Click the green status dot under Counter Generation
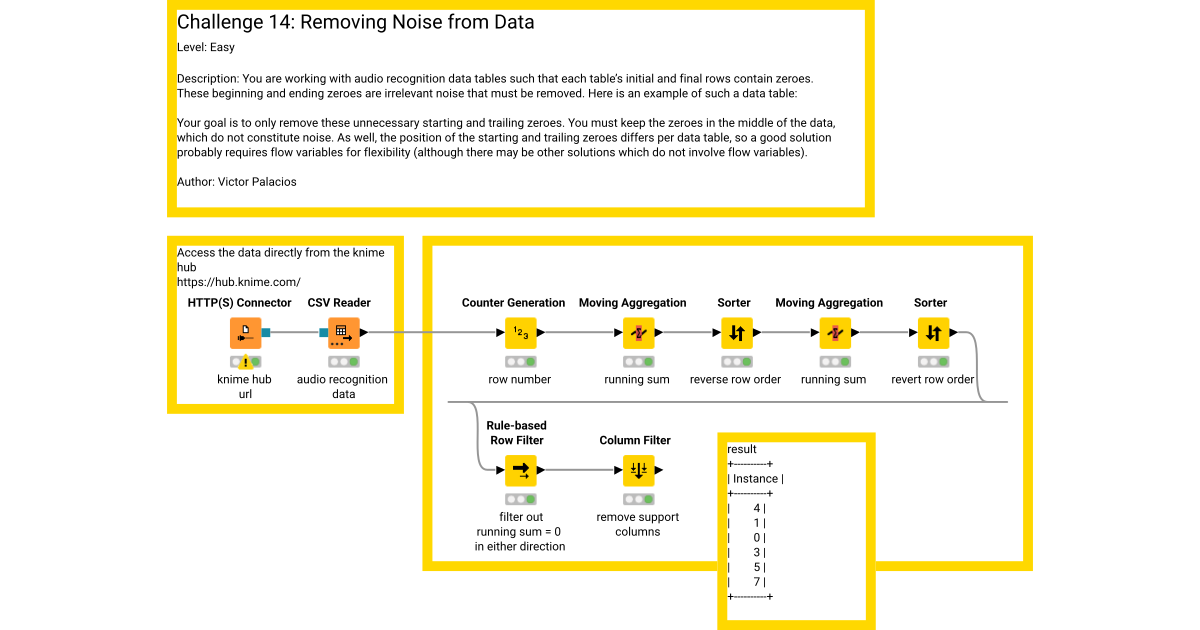The height and width of the screenshot is (630, 1200). coord(529,361)
